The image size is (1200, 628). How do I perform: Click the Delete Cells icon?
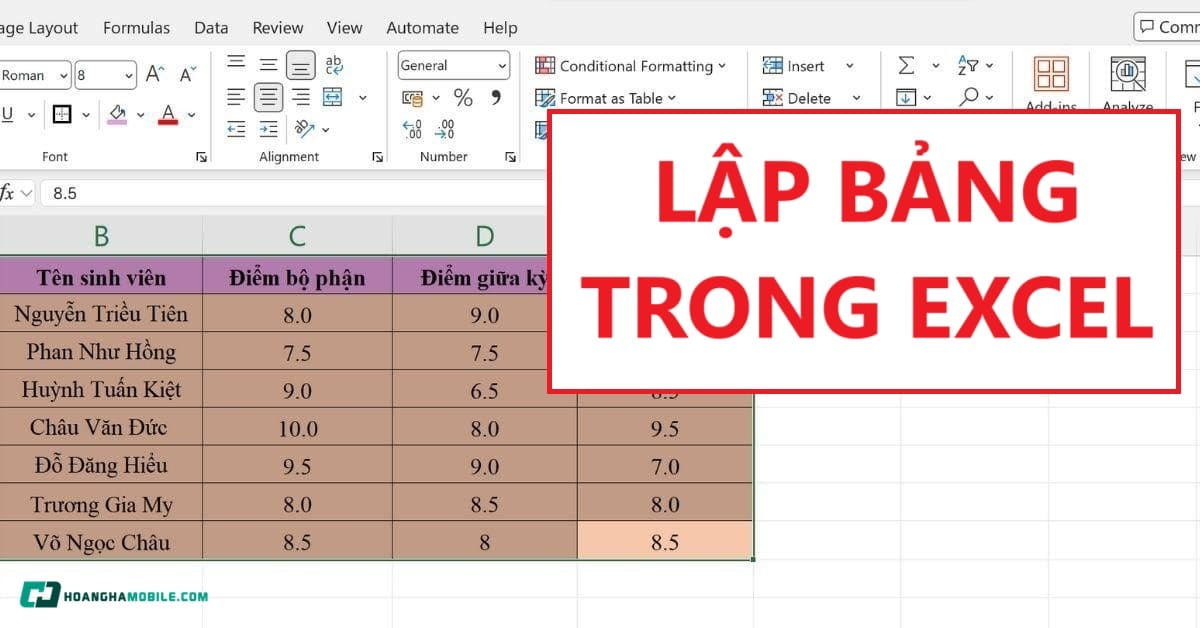[790, 97]
